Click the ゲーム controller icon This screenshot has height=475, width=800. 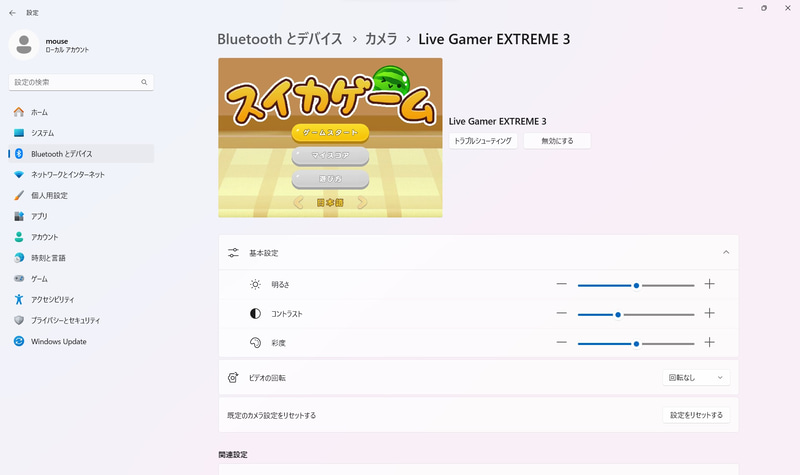click(x=19, y=279)
